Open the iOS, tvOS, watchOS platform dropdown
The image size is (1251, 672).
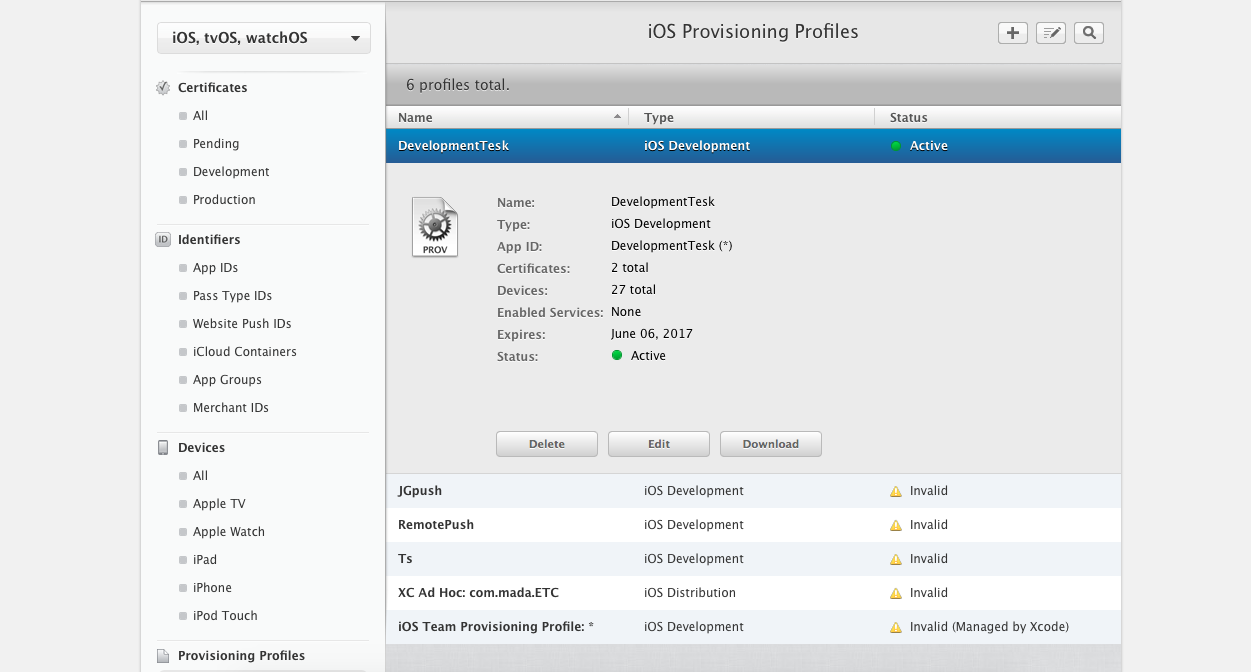(x=264, y=39)
